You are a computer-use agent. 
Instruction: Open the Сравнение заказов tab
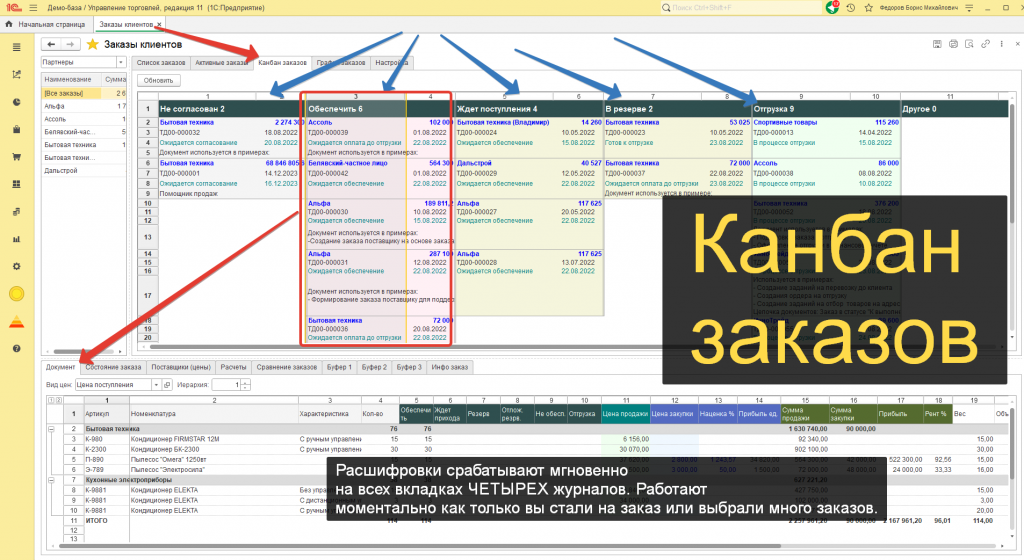point(287,367)
